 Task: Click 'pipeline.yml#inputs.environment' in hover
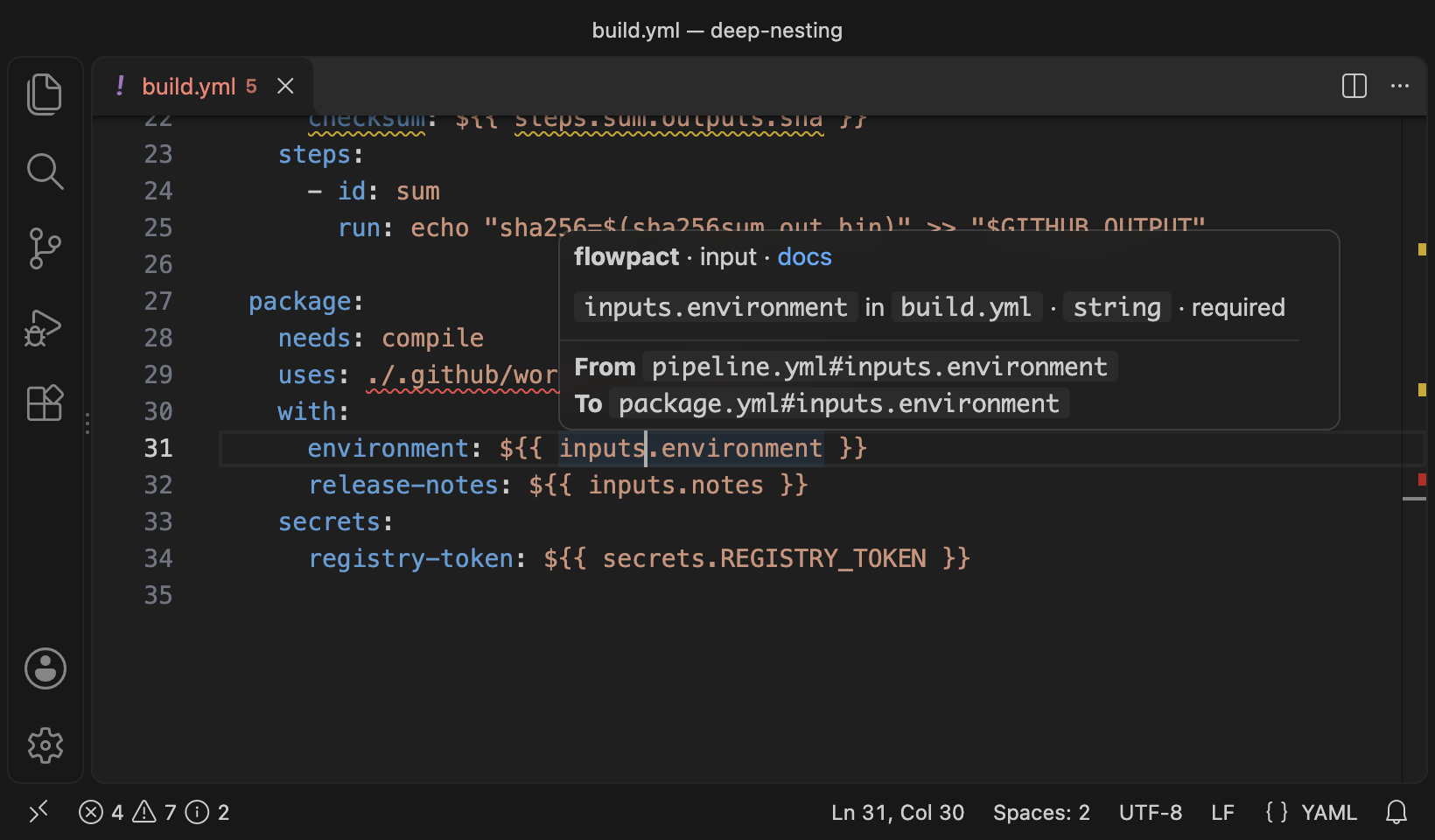(879, 367)
